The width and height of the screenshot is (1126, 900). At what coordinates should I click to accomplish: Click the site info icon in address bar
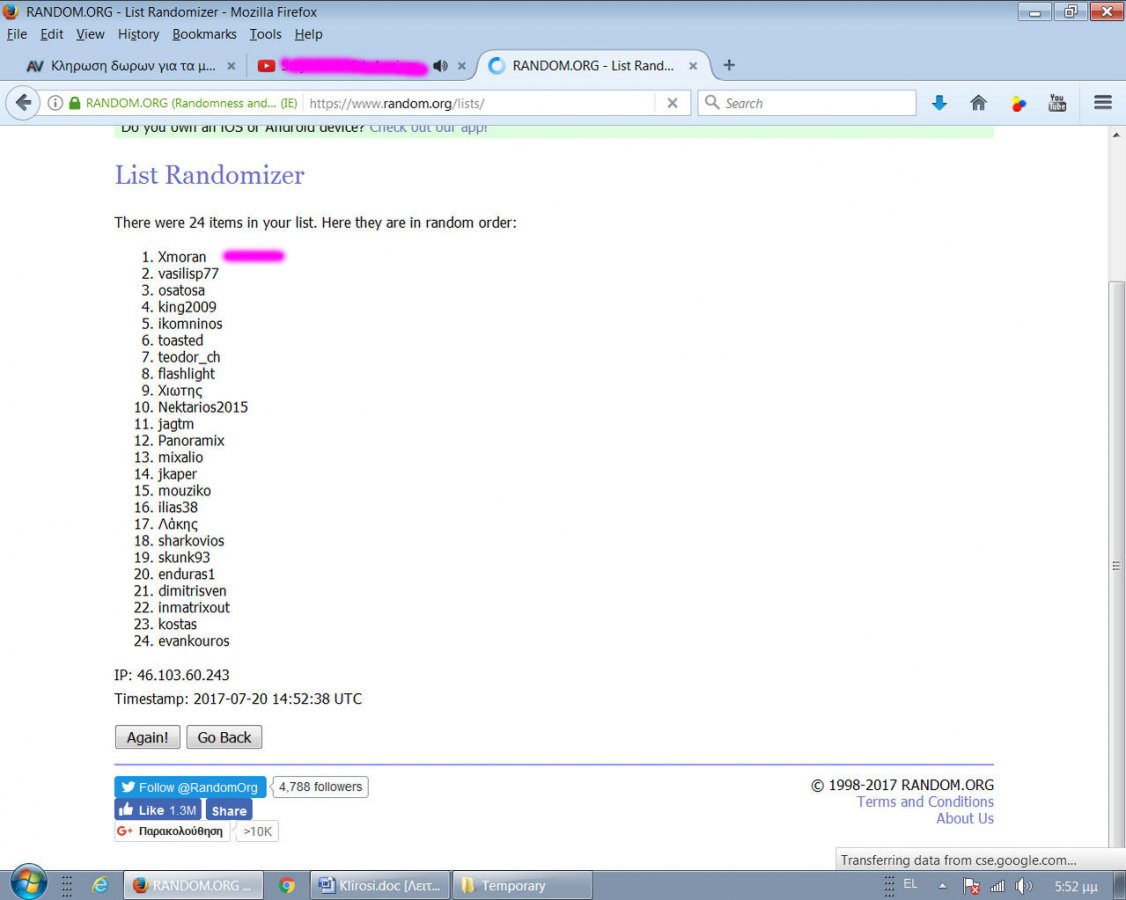point(56,103)
